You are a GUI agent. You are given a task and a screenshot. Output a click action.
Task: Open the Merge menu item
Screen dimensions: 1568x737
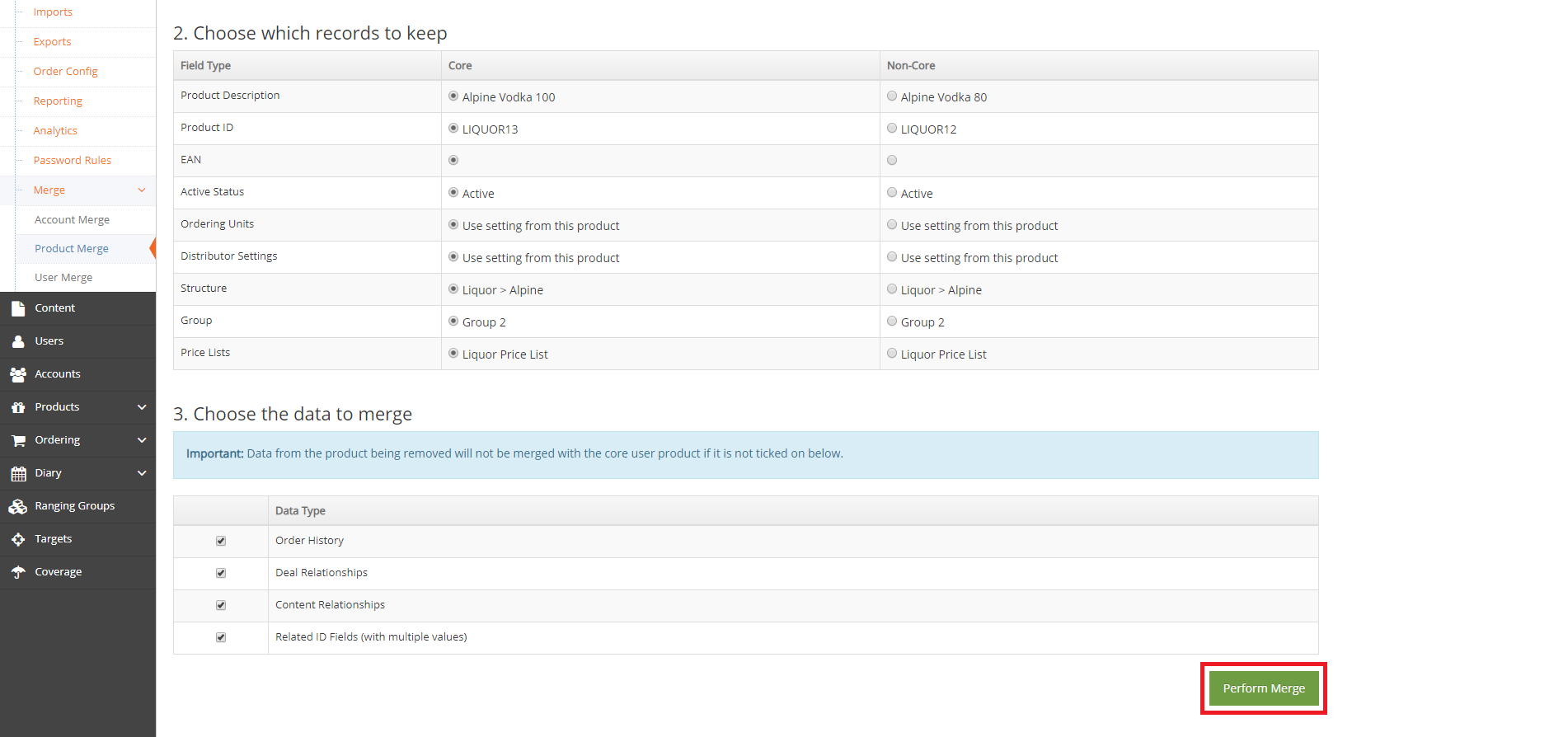pos(49,190)
